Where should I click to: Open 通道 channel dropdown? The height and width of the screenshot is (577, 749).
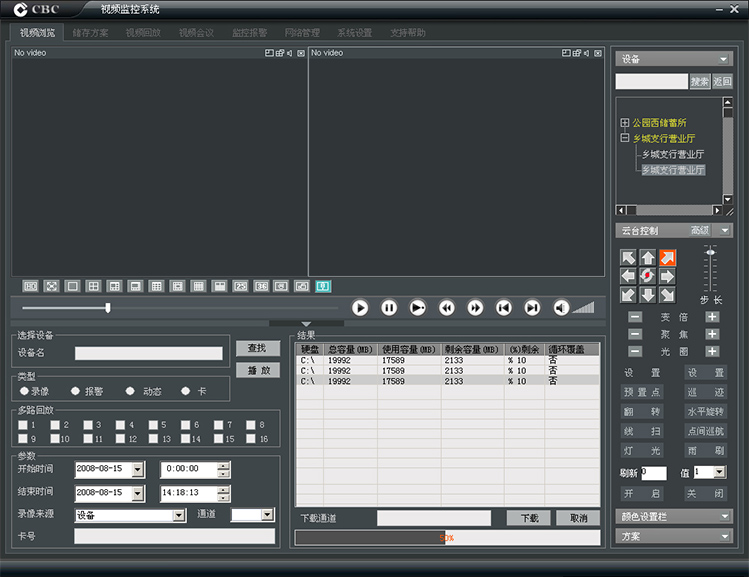coord(268,514)
